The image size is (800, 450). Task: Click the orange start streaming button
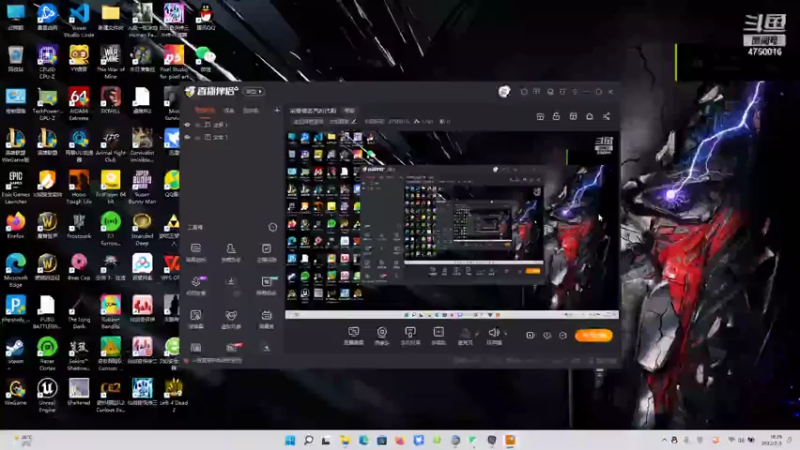[x=593, y=335]
